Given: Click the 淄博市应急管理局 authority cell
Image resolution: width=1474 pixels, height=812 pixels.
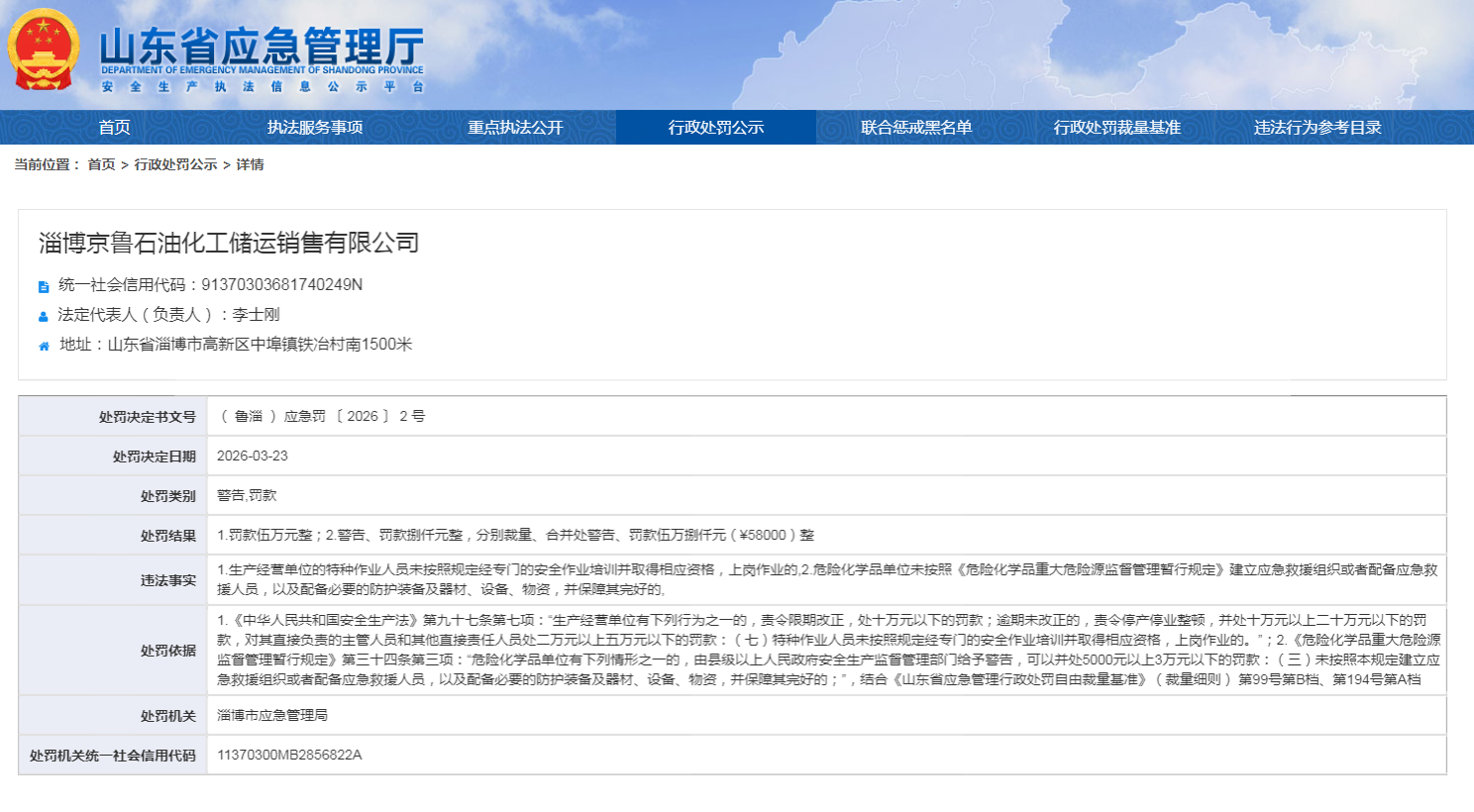Looking at the screenshot, I should [272, 715].
